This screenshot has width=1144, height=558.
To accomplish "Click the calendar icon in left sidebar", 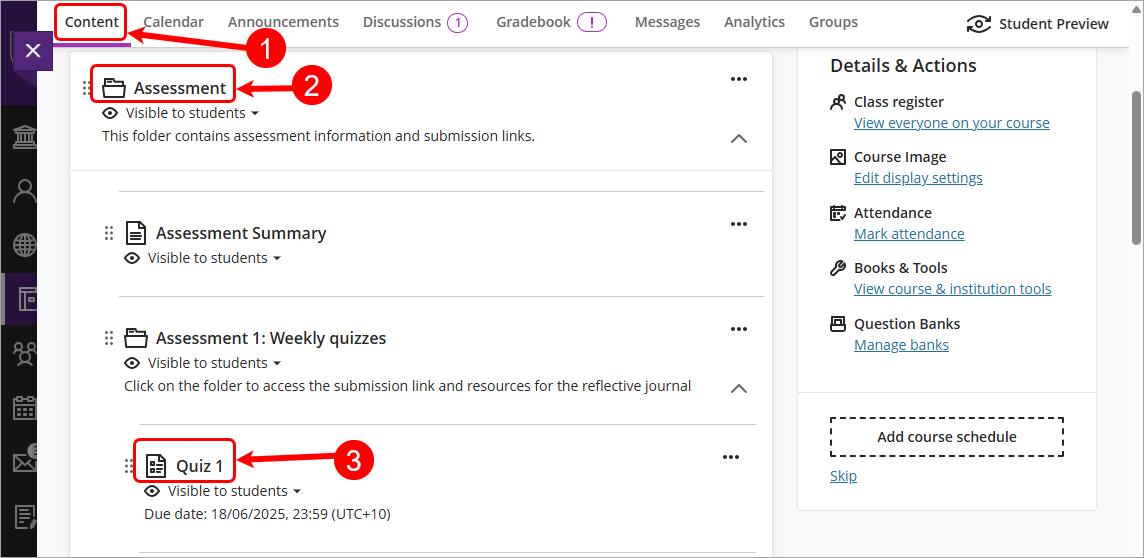I will (x=26, y=408).
